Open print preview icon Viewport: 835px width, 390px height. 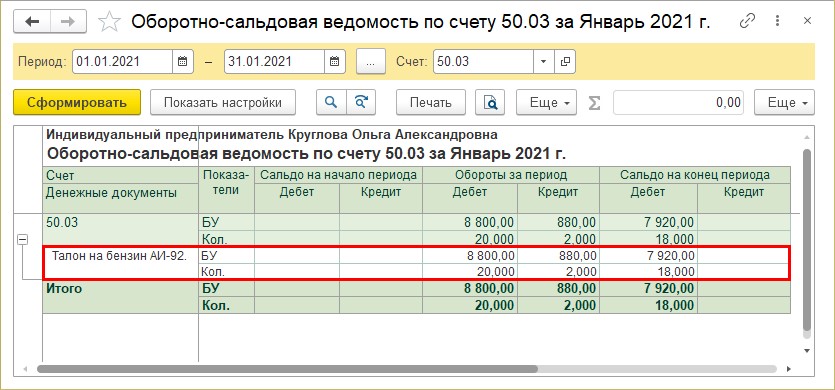tap(490, 102)
